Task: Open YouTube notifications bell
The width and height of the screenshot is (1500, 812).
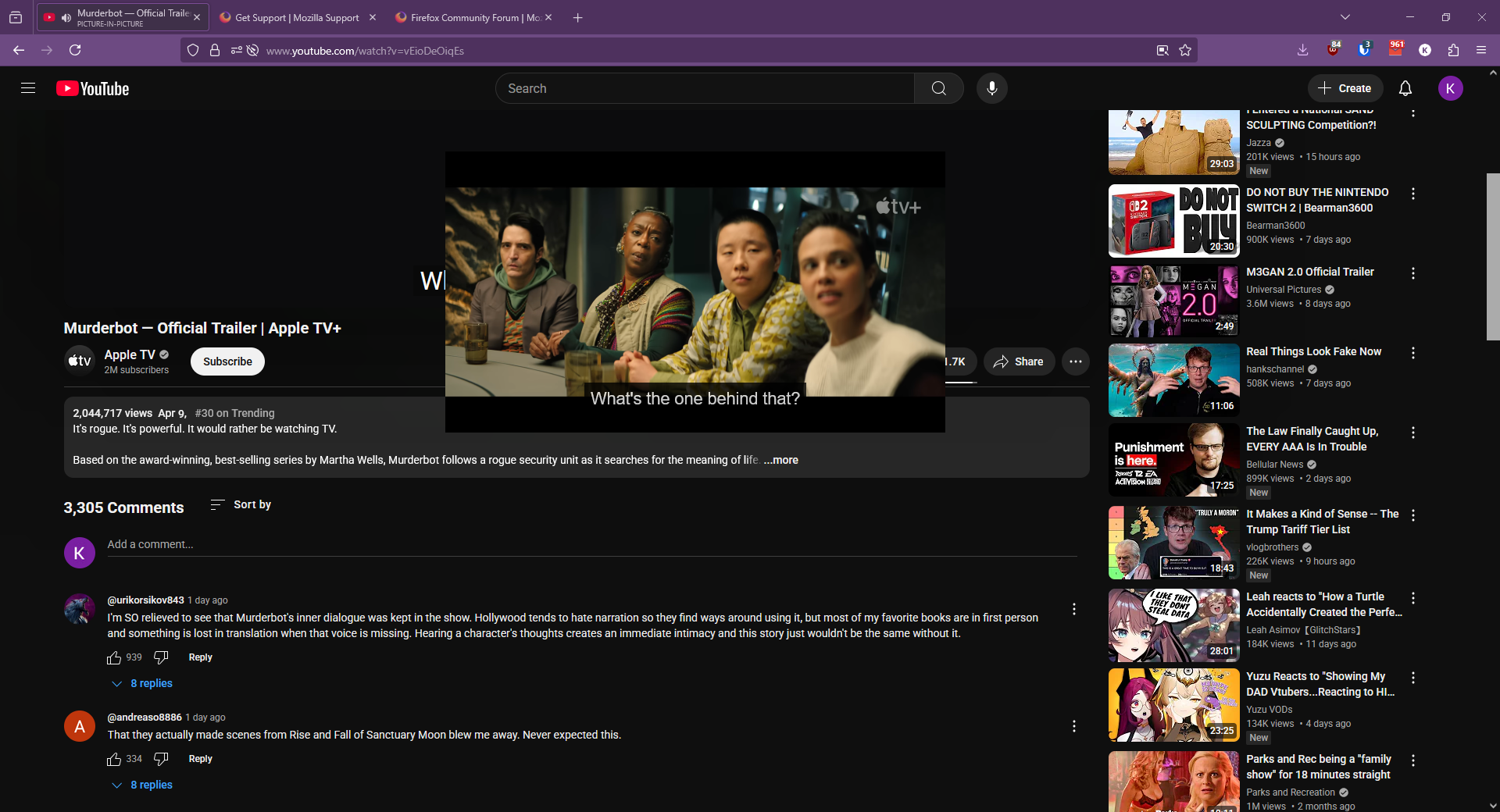Action: point(1405,88)
